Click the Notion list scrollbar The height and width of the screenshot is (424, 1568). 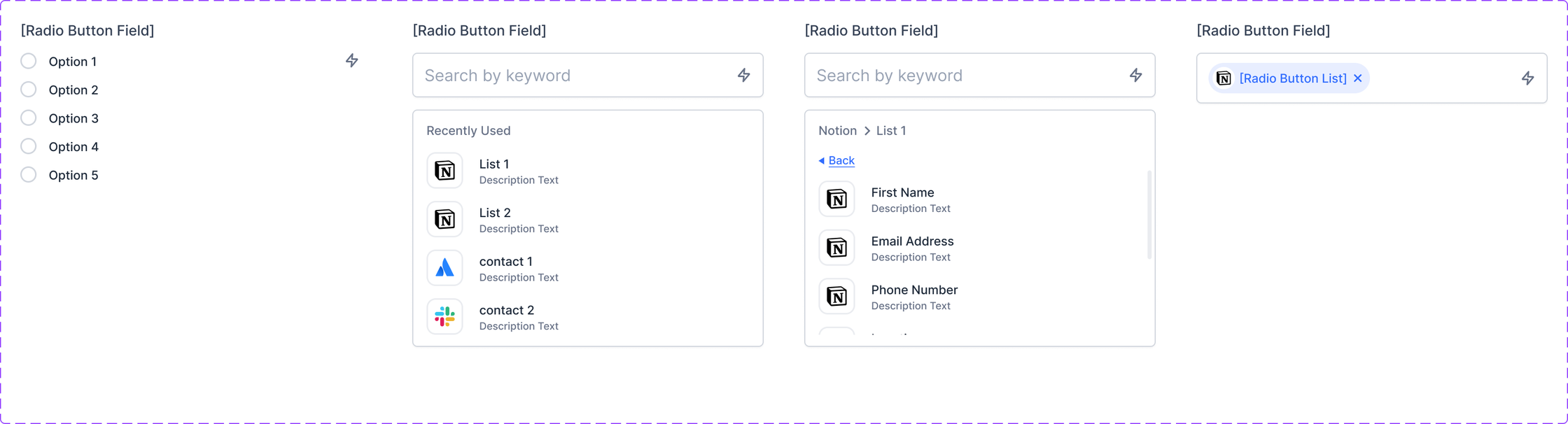(x=1149, y=214)
